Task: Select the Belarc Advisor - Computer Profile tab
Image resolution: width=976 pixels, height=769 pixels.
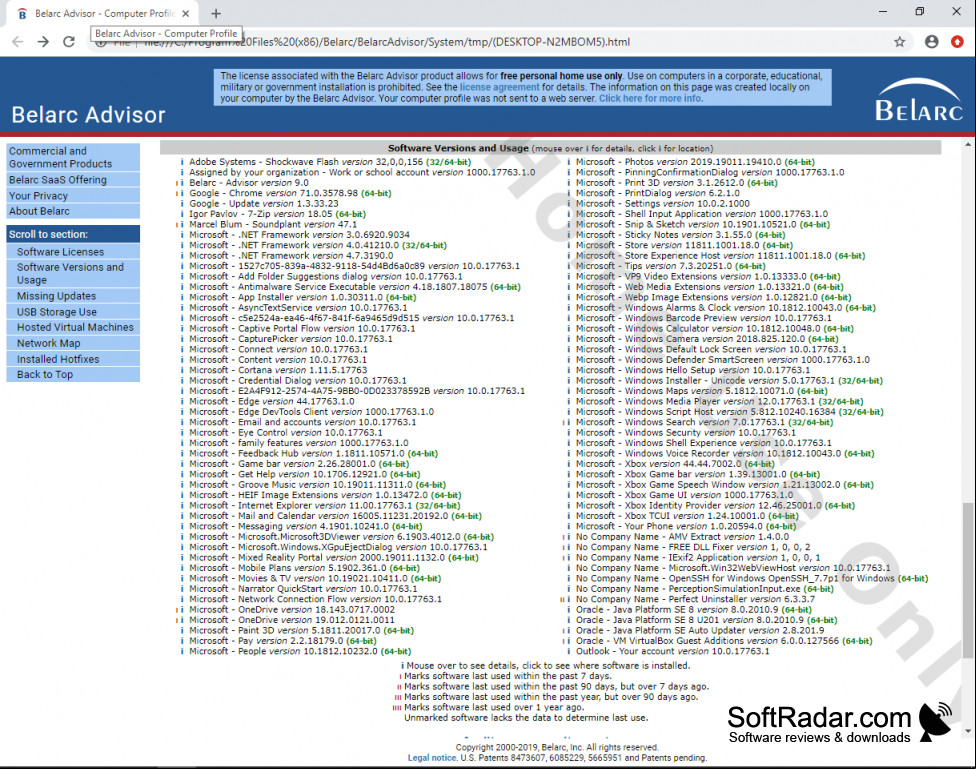Action: [103, 13]
